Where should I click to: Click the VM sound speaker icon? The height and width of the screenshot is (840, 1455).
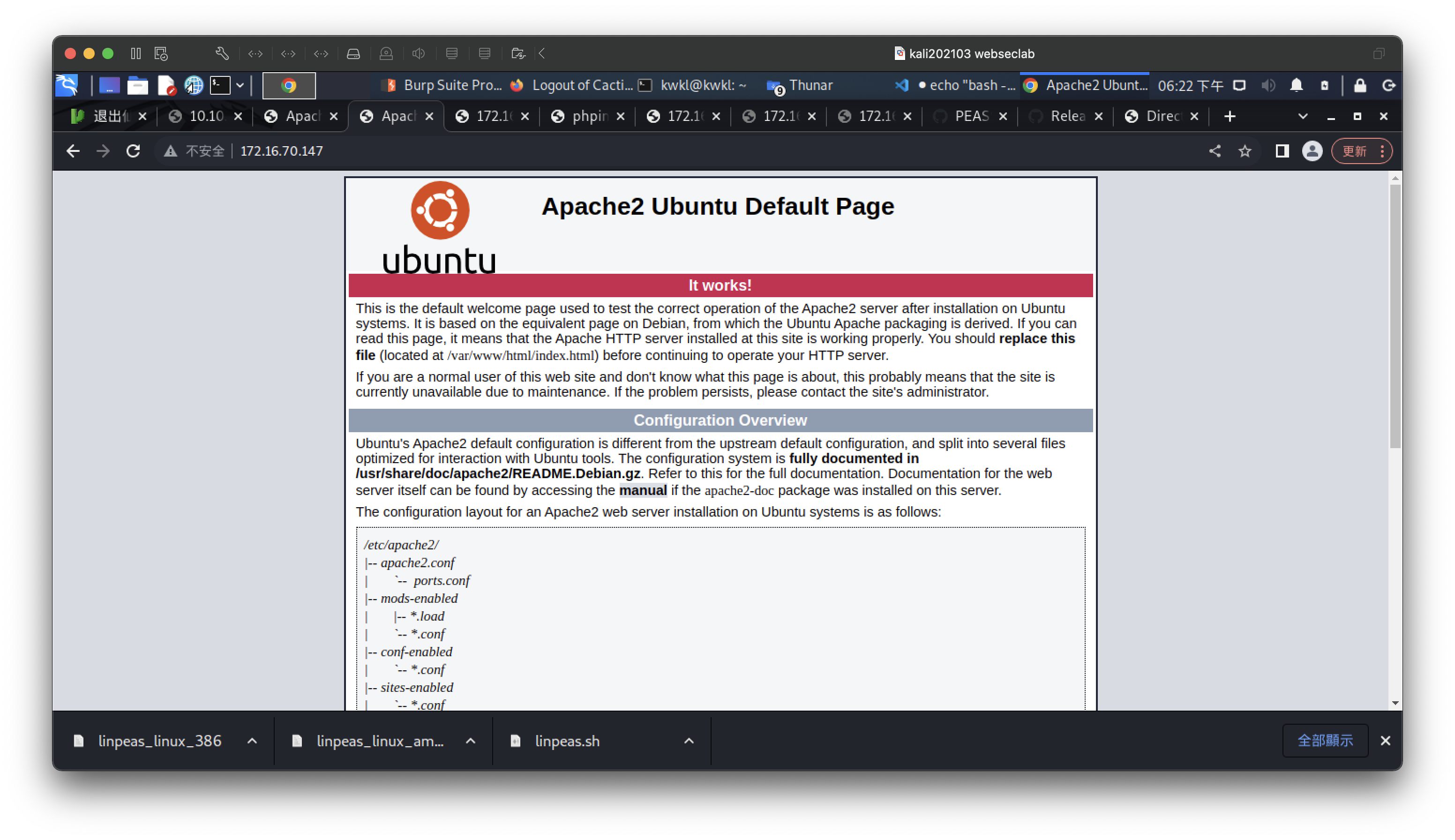[418, 53]
